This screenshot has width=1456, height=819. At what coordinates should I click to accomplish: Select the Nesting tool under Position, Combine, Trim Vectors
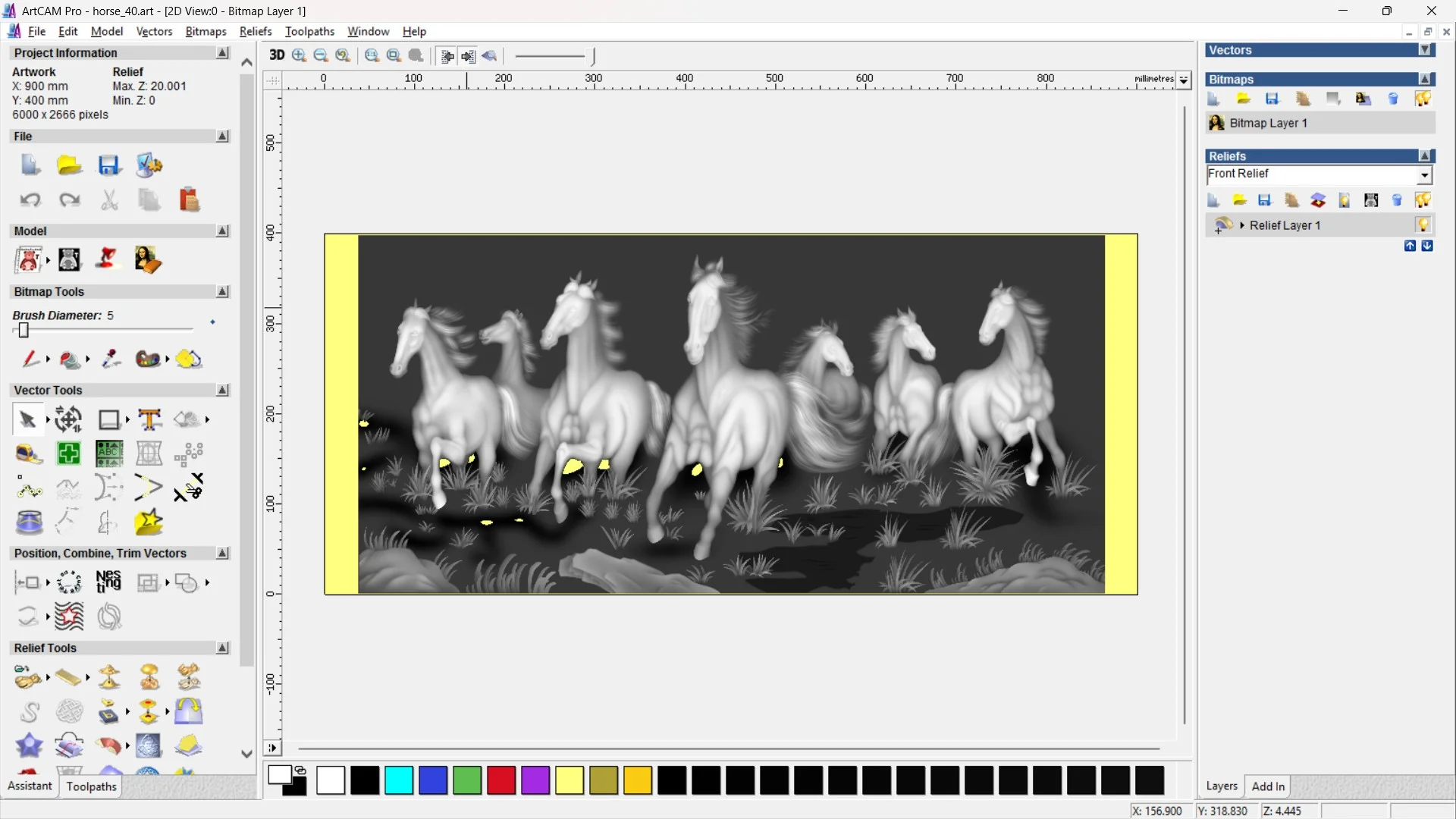point(108,582)
